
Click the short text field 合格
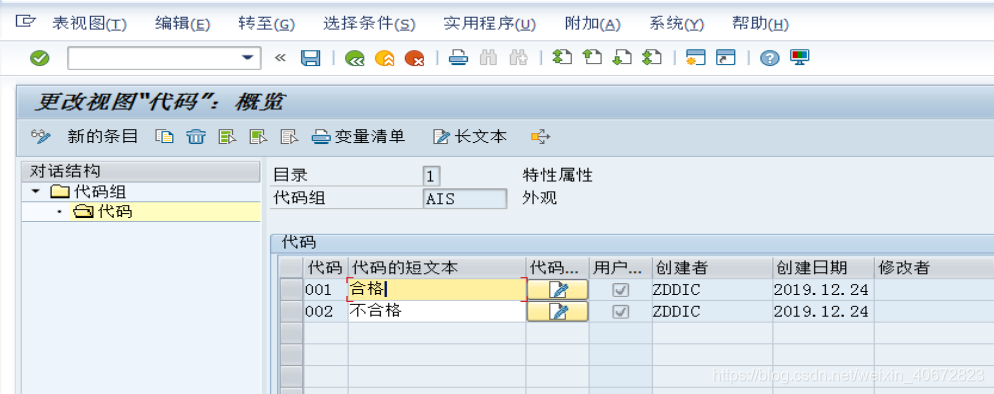pyautogui.click(x=437, y=289)
